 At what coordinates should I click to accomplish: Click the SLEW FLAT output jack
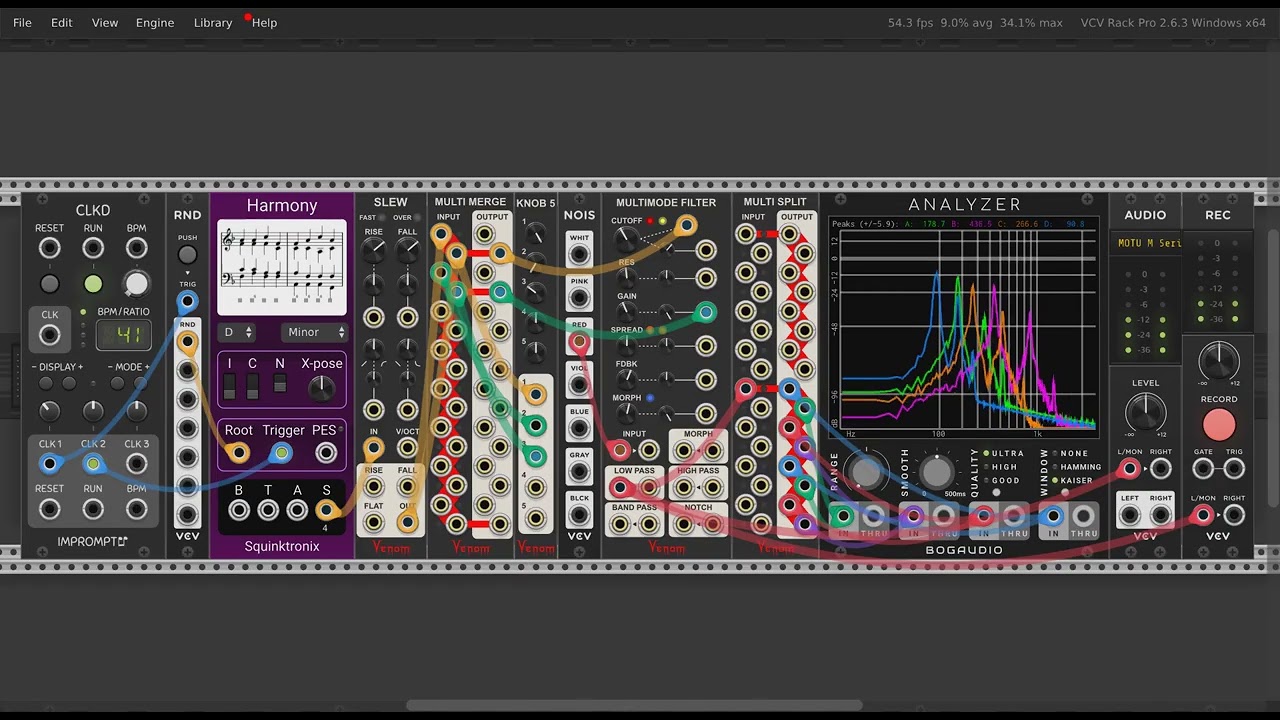click(x=374, y=521)
